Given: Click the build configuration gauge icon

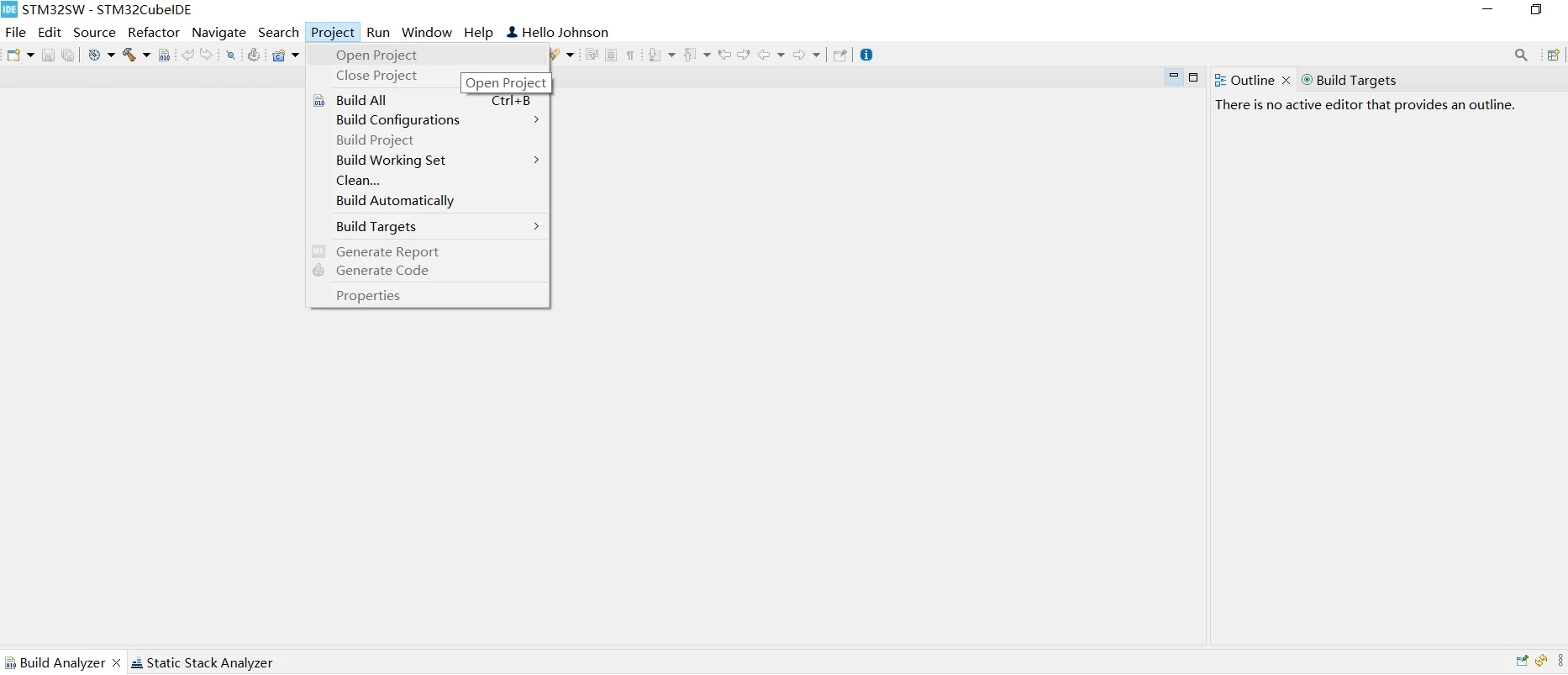Looking at the screenshot, I should [x=95, y=55].
